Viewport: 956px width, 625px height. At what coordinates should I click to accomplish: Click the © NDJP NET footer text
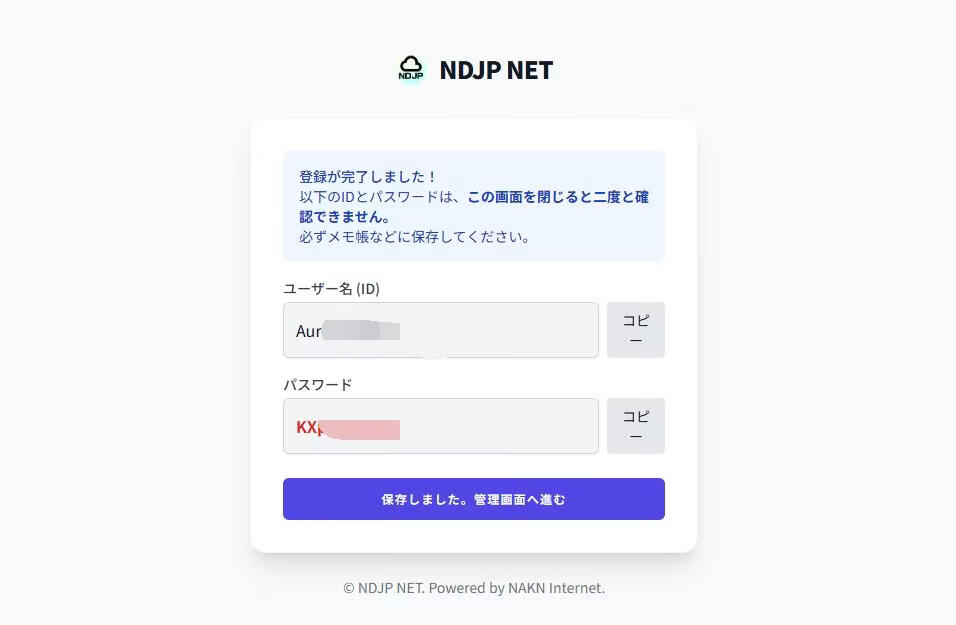(383, 588)
